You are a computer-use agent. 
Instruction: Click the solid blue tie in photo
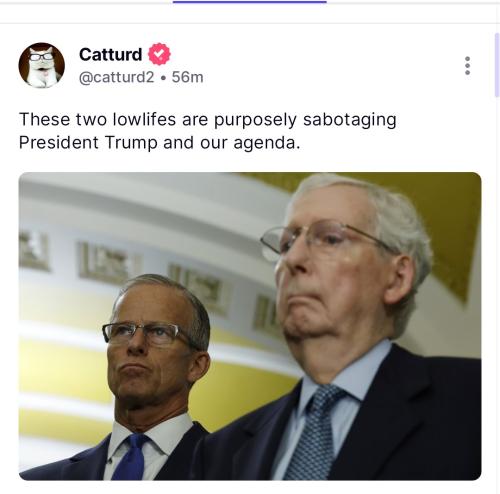point(131,457)
